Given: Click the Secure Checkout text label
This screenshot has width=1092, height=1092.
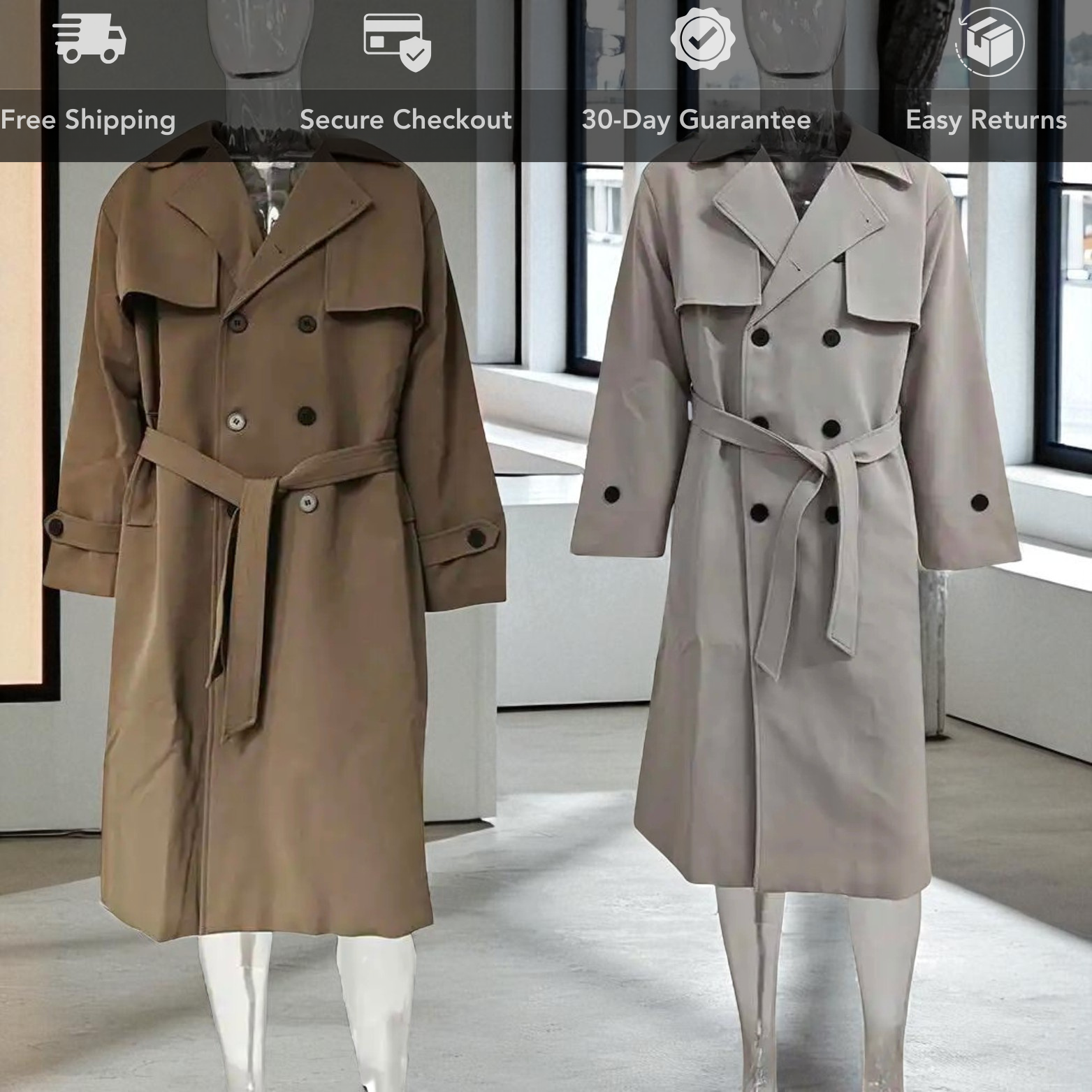Looking at the screenshot, I should pyautogui.click(x=405, y=120).
